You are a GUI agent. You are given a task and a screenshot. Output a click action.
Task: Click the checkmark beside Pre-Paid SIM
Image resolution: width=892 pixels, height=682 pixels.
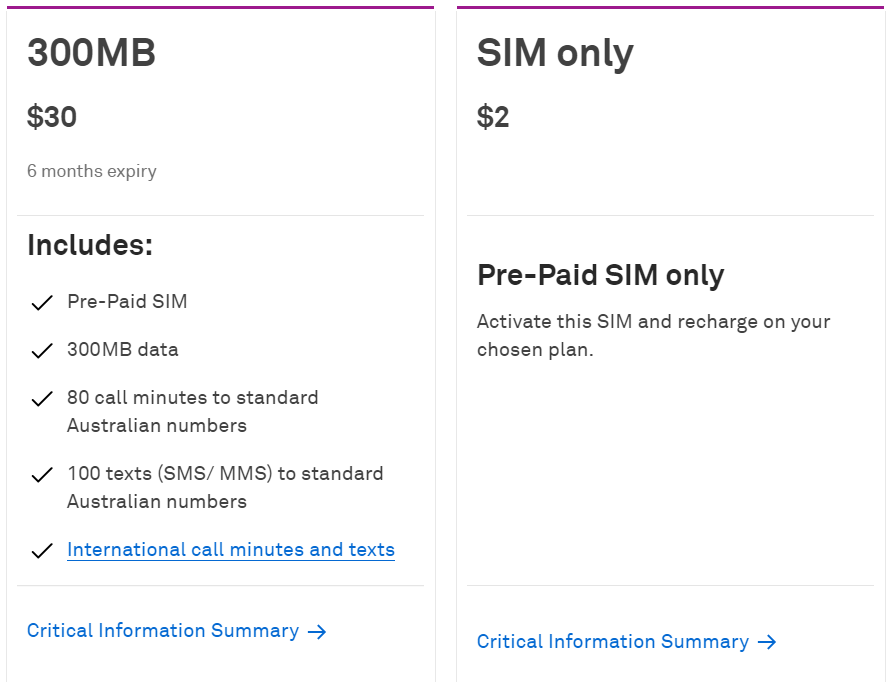(42, 303)
